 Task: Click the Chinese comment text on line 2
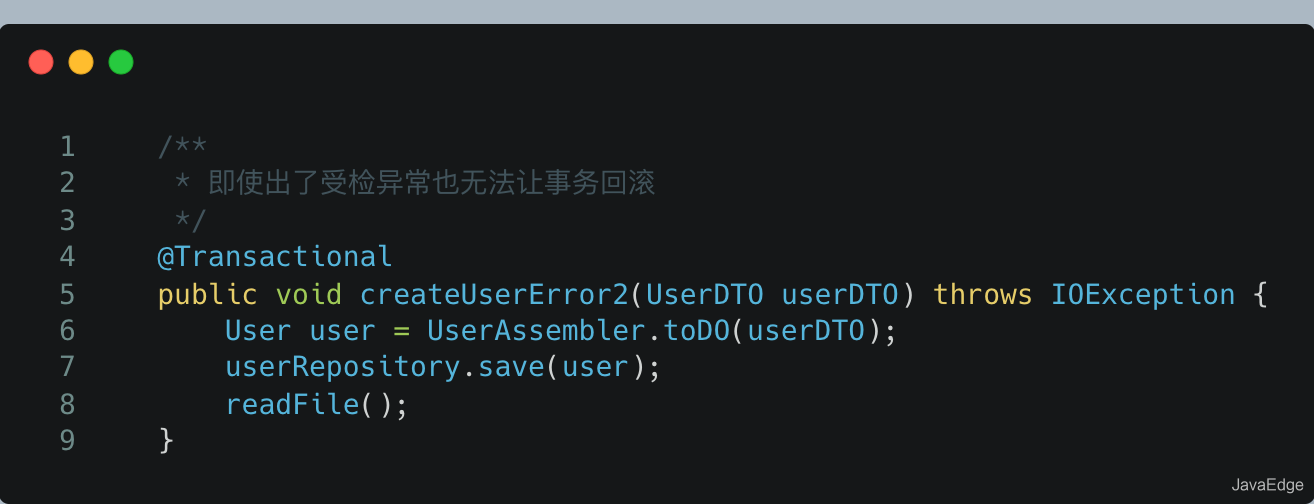coord(431,184)
